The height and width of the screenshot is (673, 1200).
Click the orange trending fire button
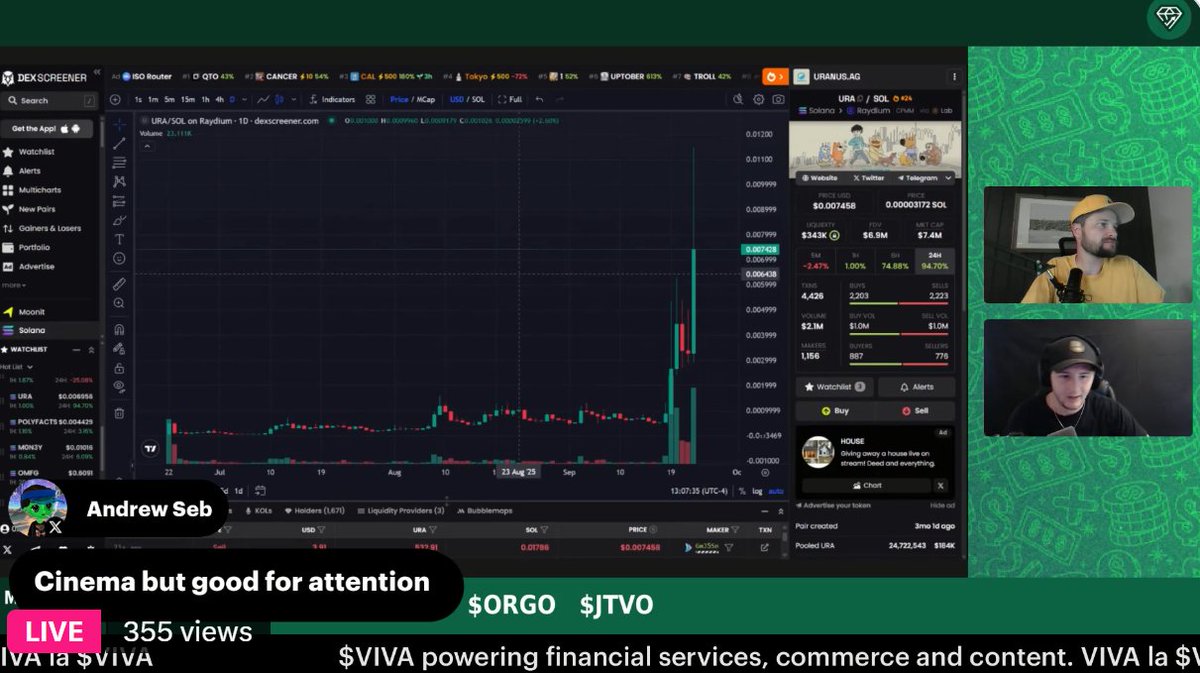pos(775,76)
